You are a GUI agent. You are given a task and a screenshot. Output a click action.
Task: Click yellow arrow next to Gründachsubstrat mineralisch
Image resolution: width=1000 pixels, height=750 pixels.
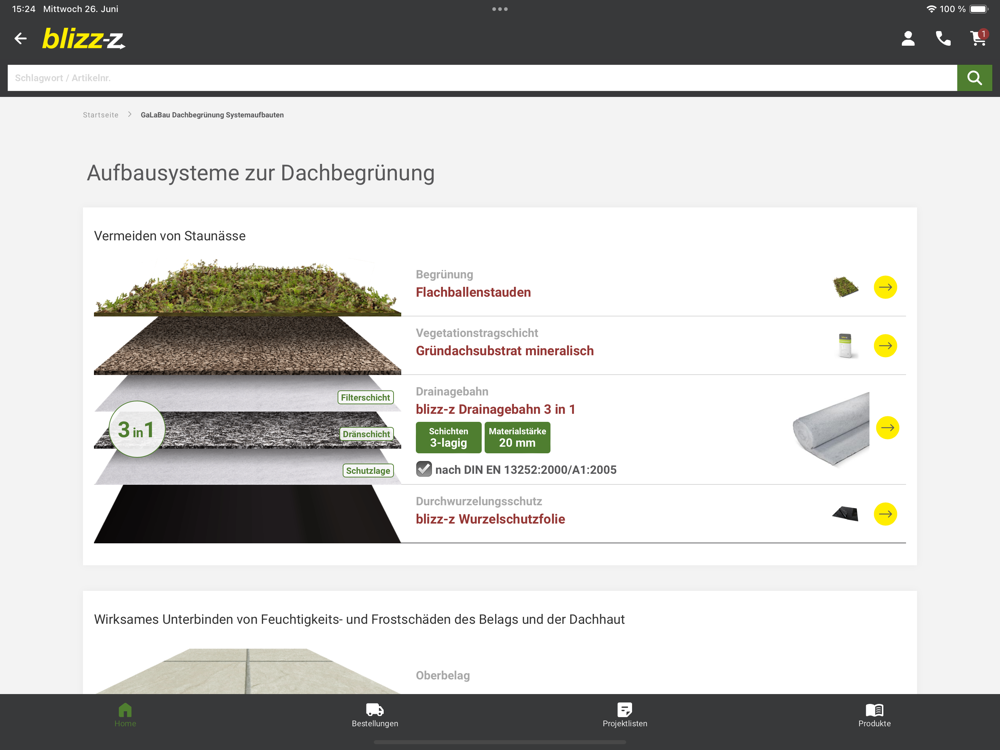tap(885, 346)
